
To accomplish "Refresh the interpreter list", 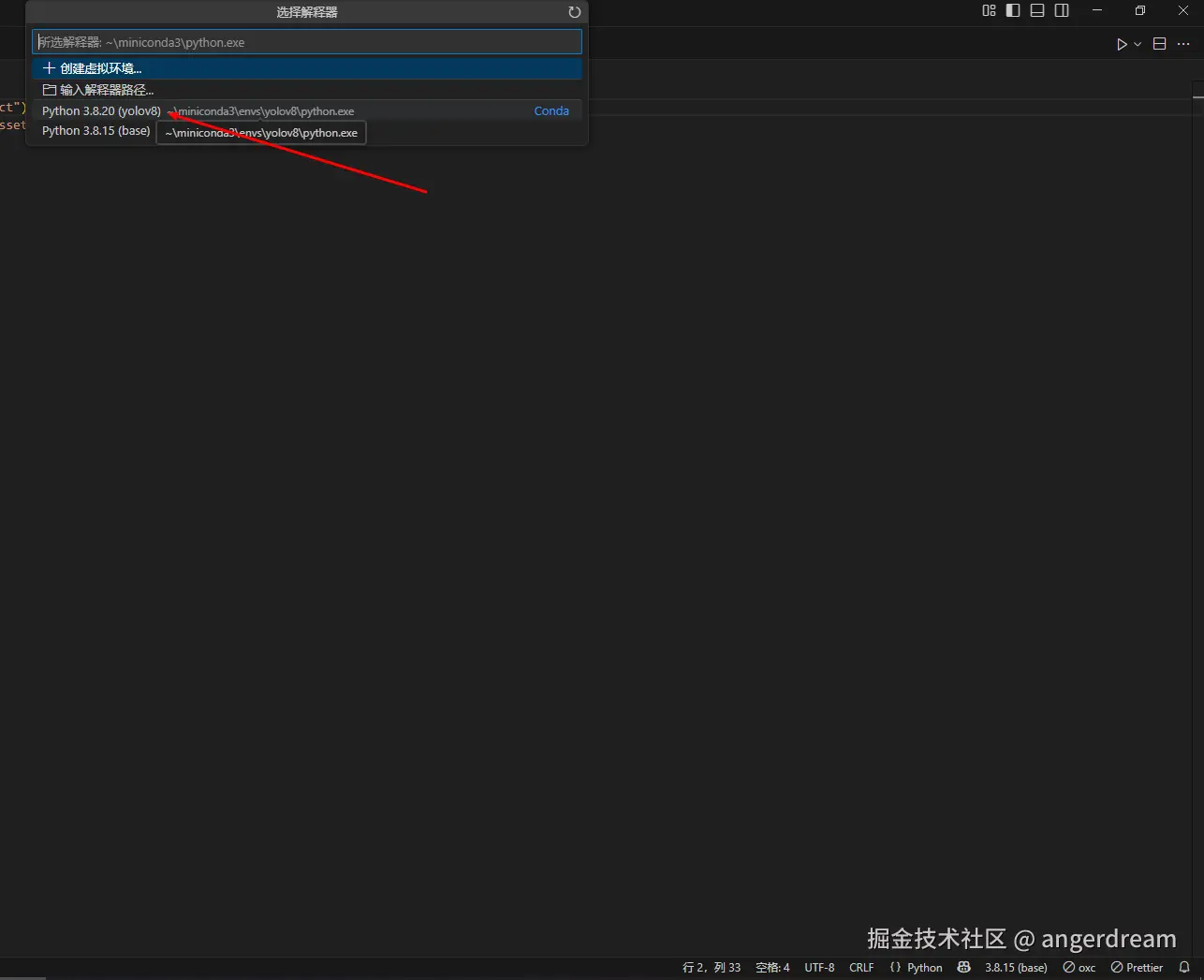I will click(x=574, y=12).
